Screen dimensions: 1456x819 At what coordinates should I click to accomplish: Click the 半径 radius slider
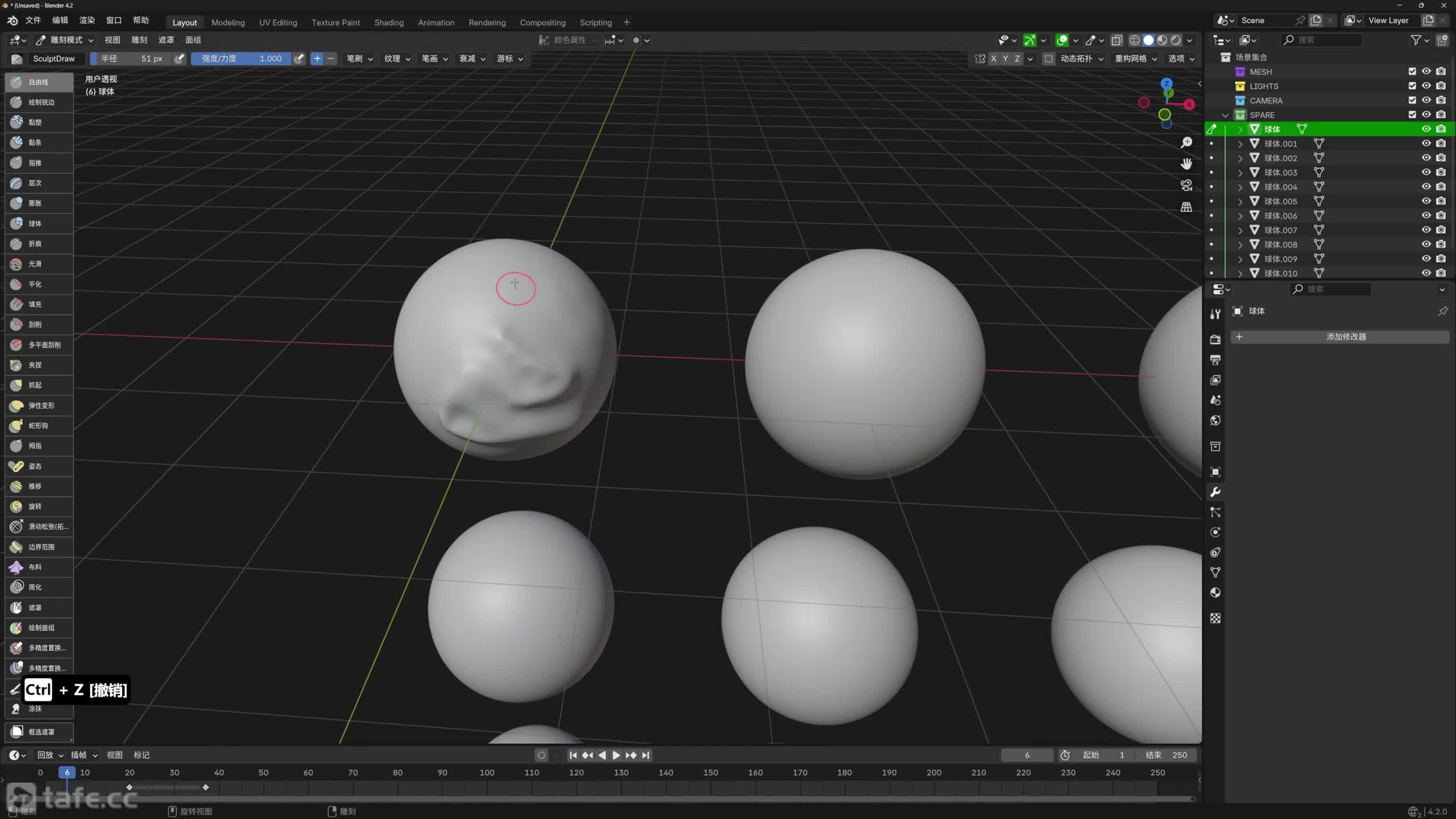click(131, 59)
